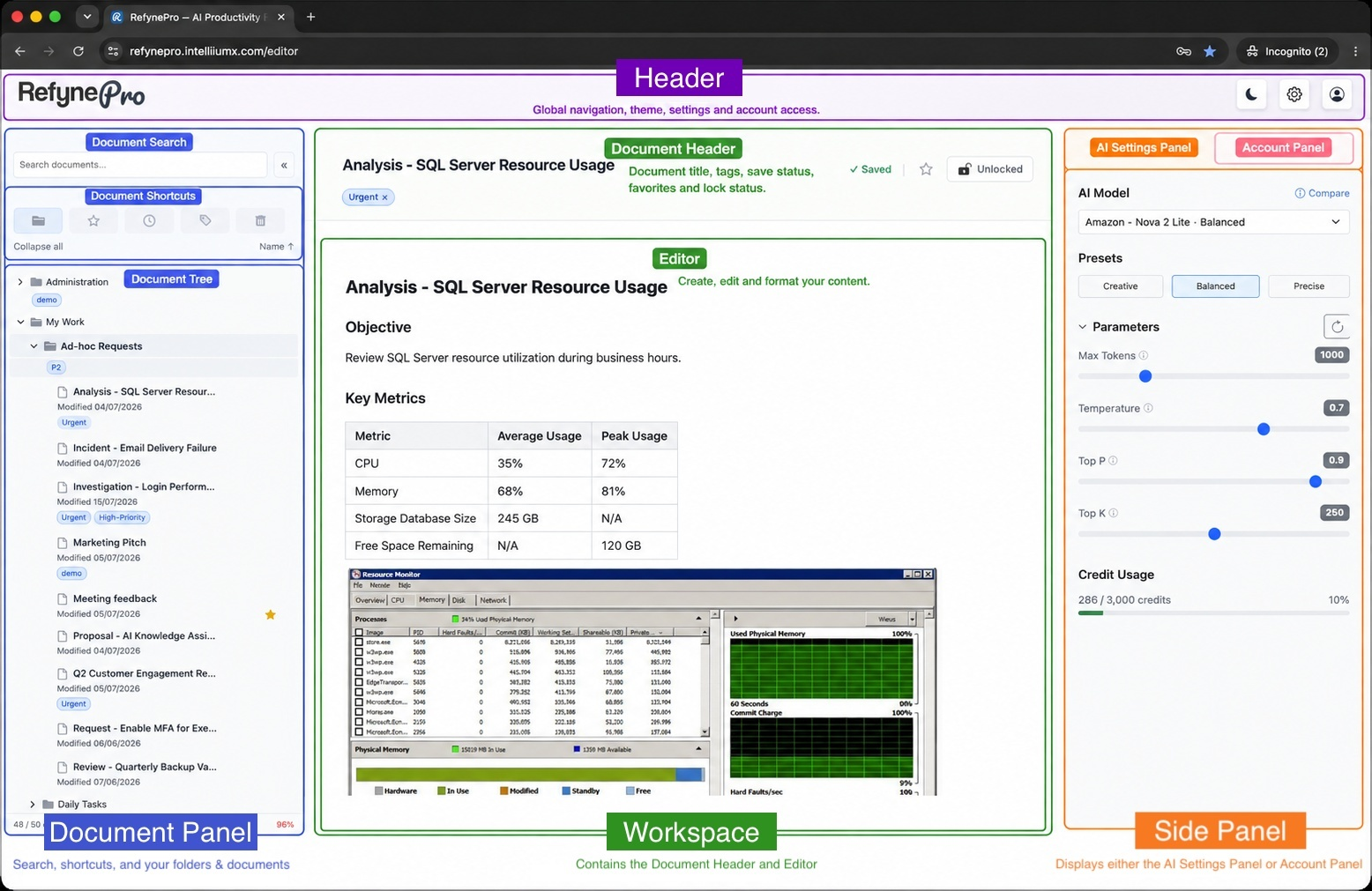Collapse the Ad-hoc Requests folder

pyautogui.click(x=34, y=346)
